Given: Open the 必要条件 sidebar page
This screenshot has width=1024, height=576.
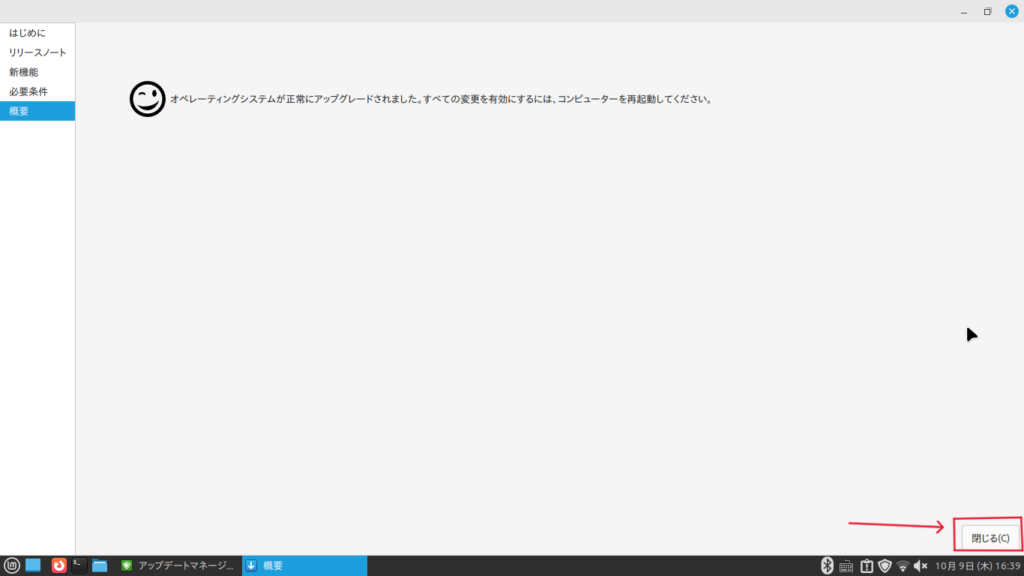Looking at the screenshot, I should [28, 92].
